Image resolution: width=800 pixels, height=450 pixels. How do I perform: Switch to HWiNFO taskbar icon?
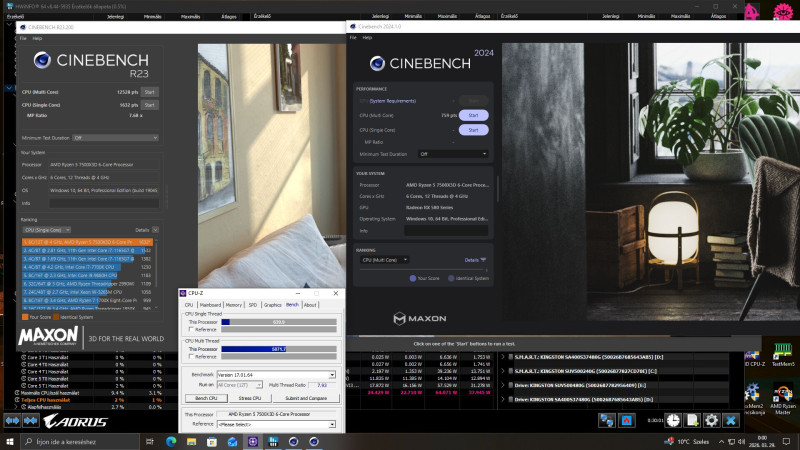coord(273,441)
